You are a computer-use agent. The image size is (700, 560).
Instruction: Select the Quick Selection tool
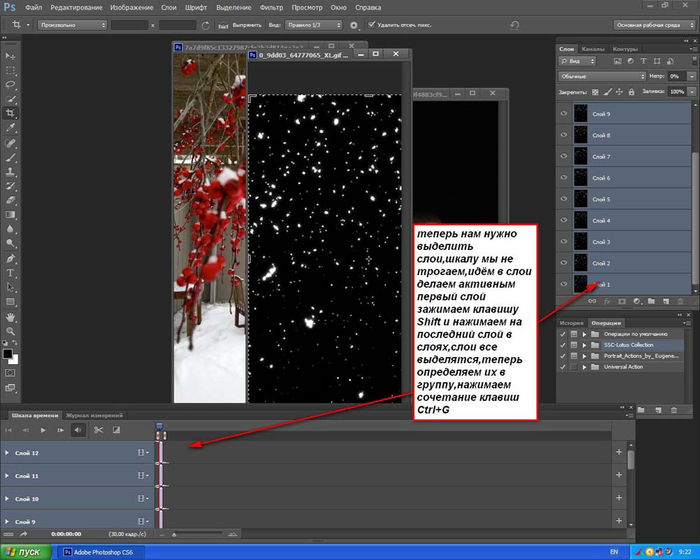click(x=10, y=99)
